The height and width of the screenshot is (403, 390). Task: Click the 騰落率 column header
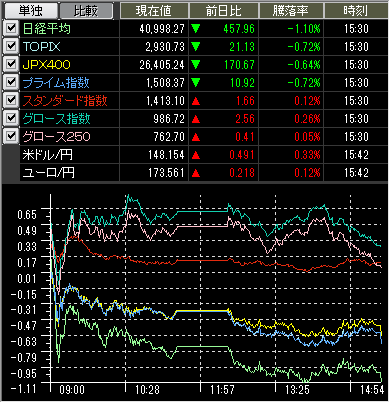click(x=290, y=11)
